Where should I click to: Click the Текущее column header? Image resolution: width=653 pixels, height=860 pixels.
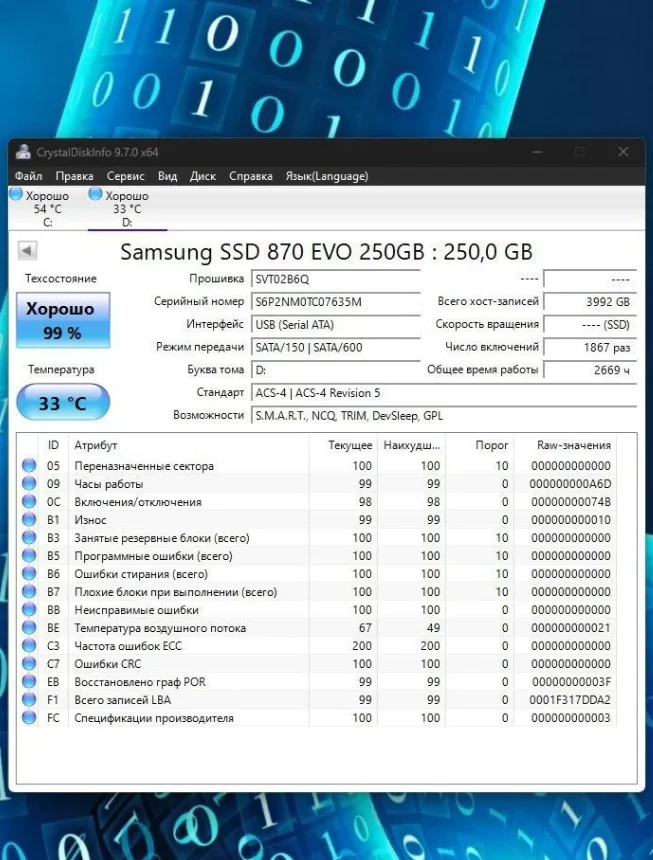(343, 445)
